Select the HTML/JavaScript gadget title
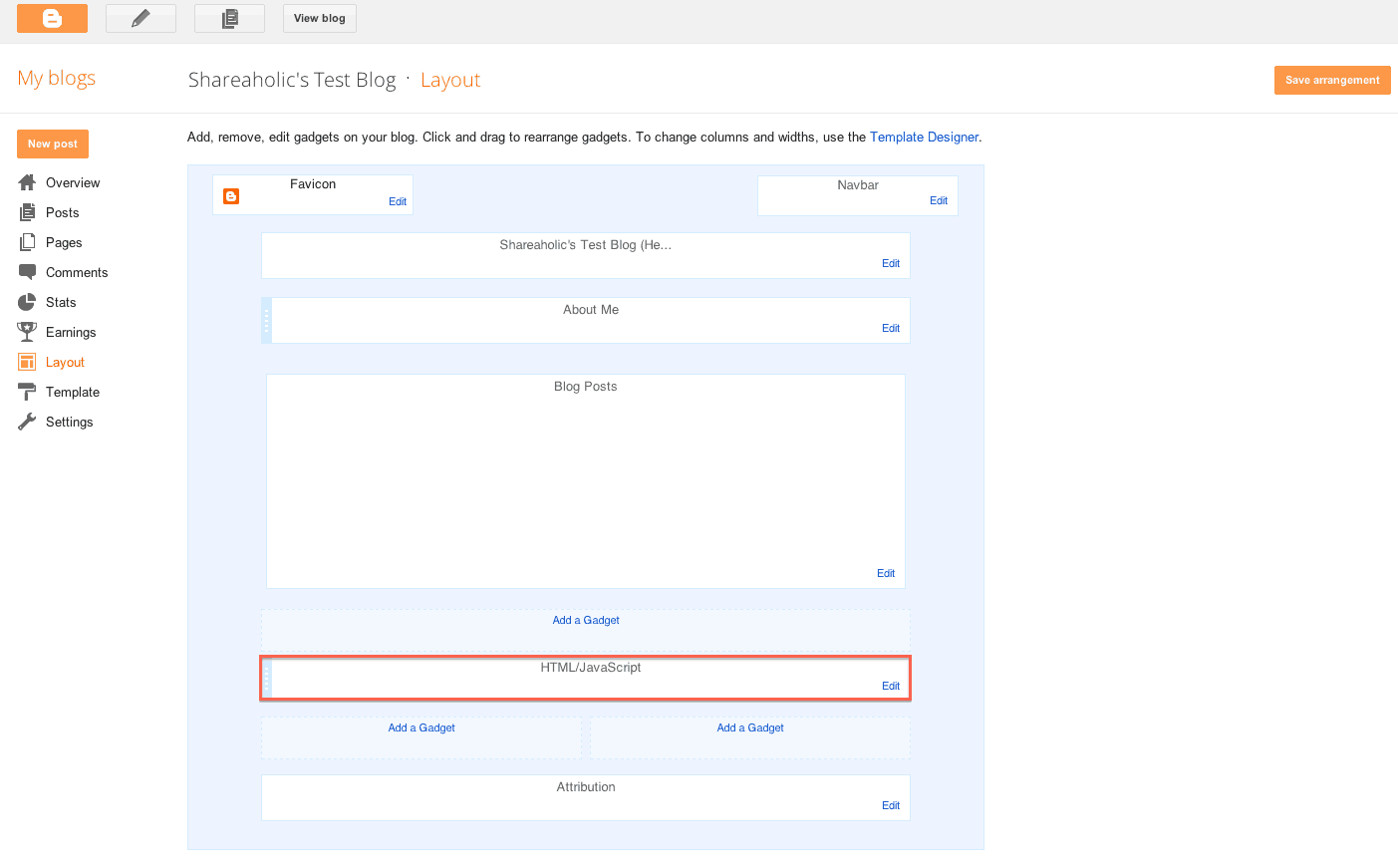1398x868 pixels. pyautogui.click(x=591, y=668)
